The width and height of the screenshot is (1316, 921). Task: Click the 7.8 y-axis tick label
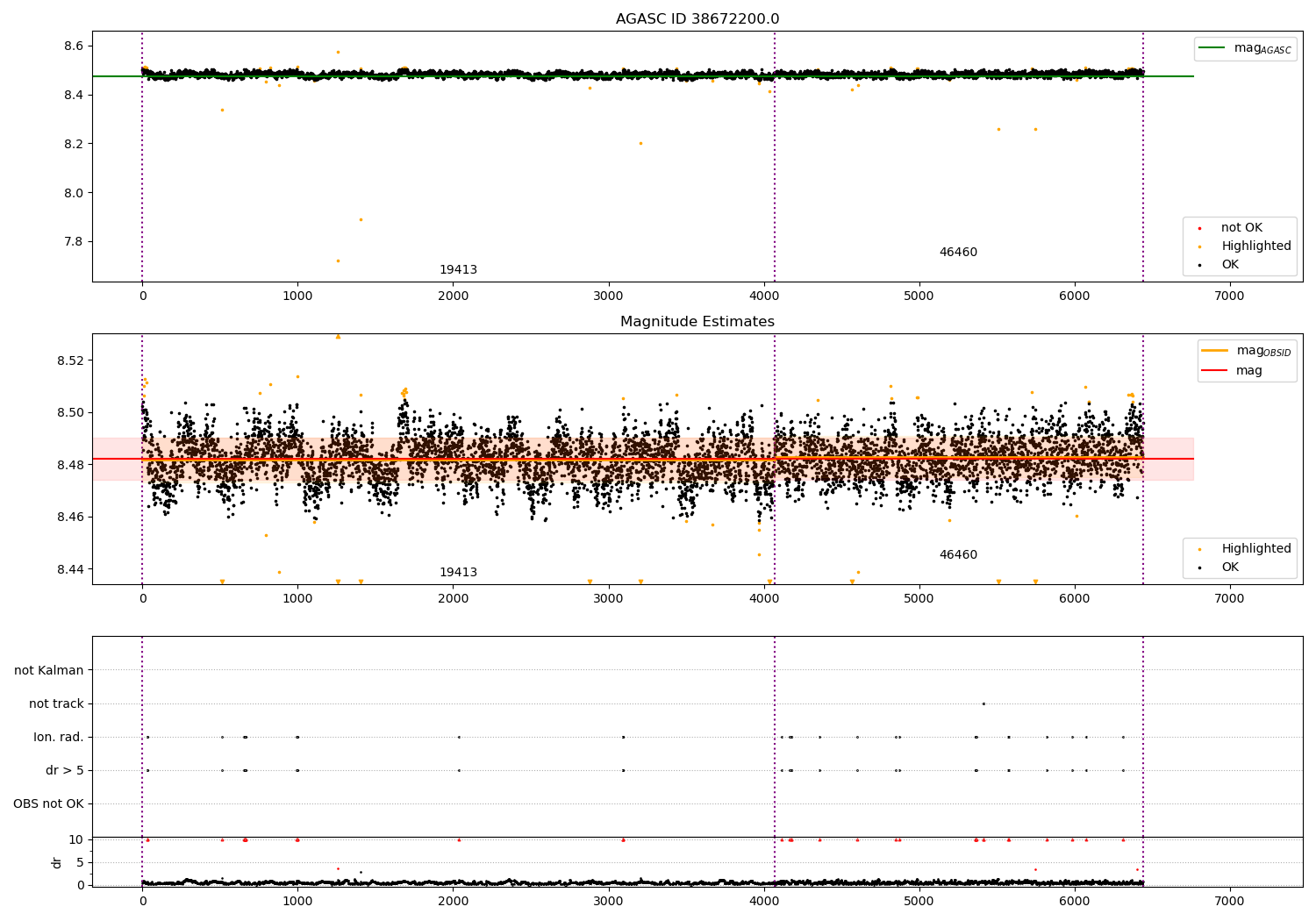[74, 242]
